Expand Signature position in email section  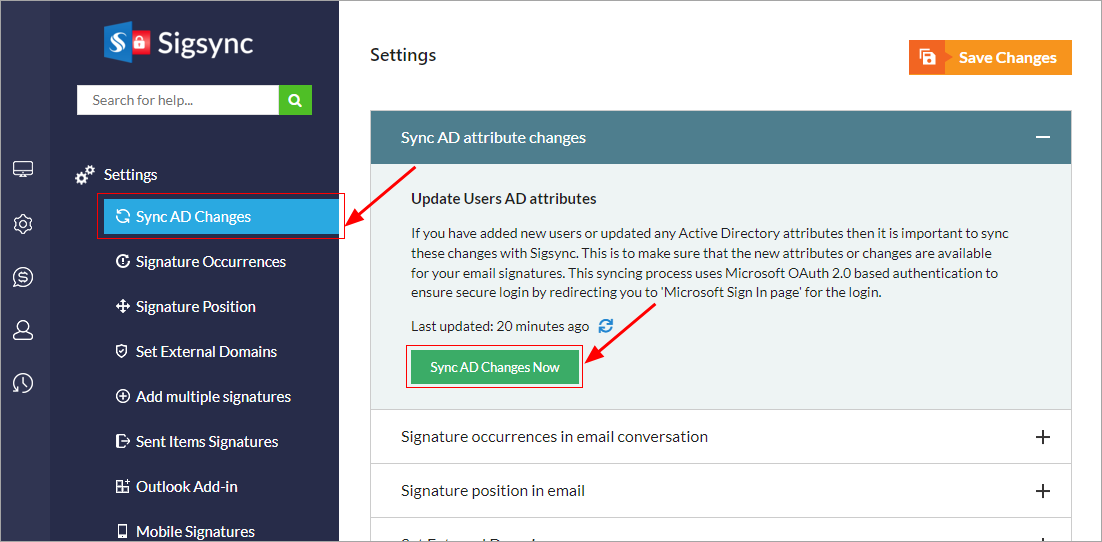[1042, 491]
